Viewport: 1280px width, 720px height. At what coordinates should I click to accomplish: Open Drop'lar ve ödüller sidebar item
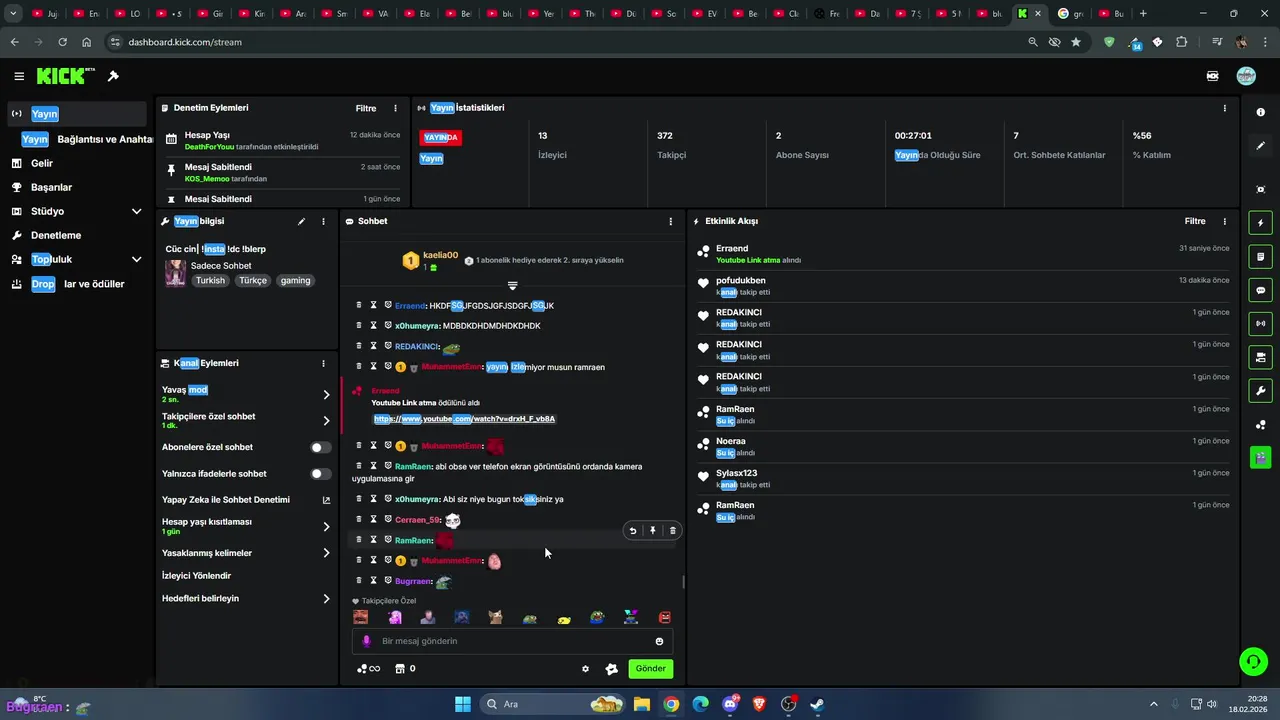click(78, 284)
